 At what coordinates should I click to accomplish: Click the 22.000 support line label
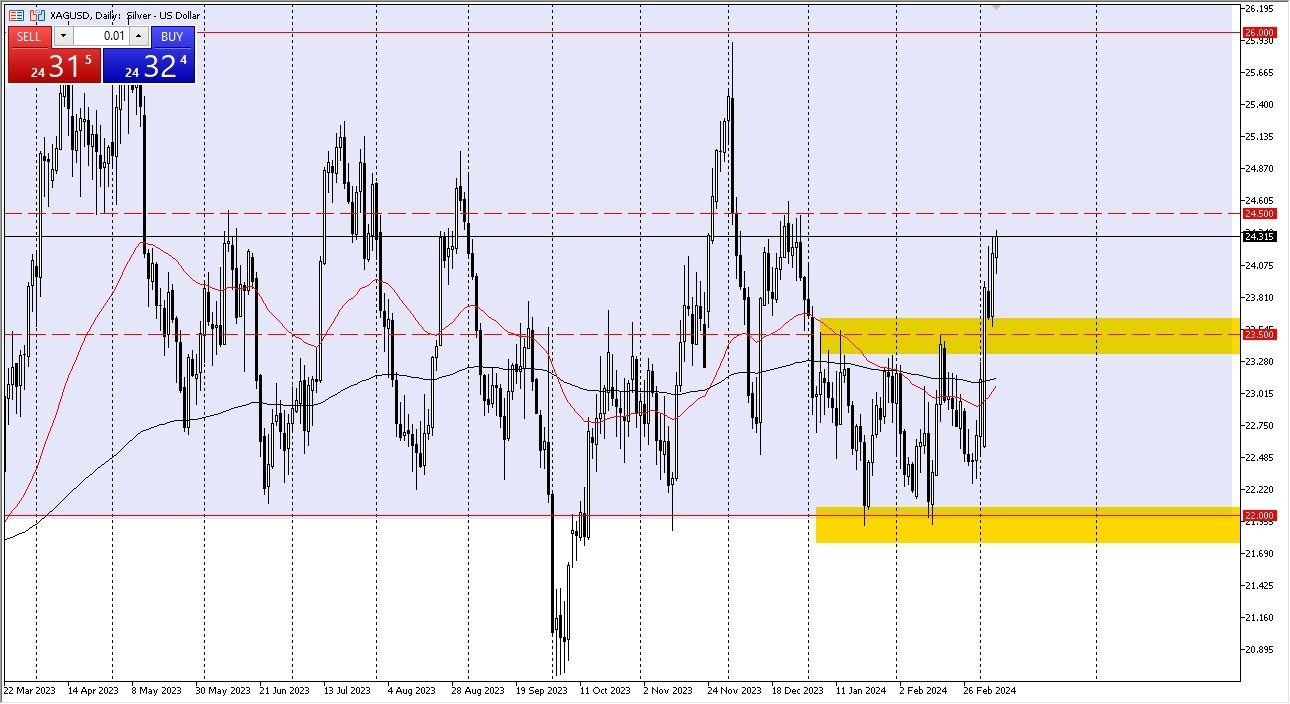pyautogui.click(x=1258, y=515)
